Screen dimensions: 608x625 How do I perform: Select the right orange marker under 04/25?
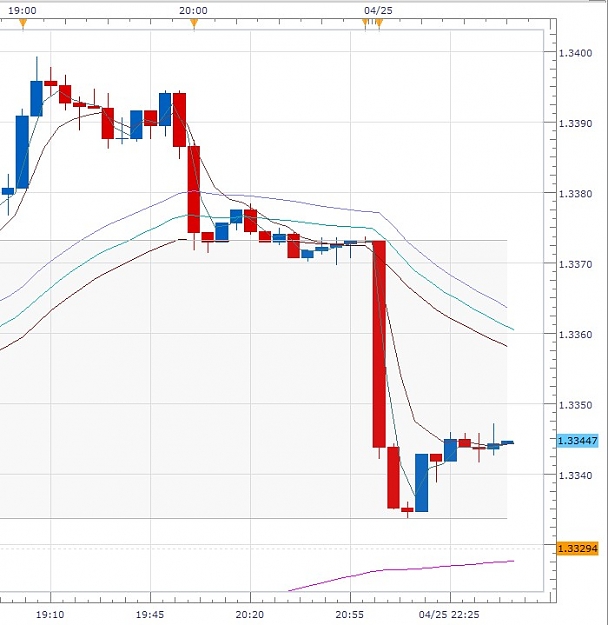pyautogui.click(x=379, y=24)
